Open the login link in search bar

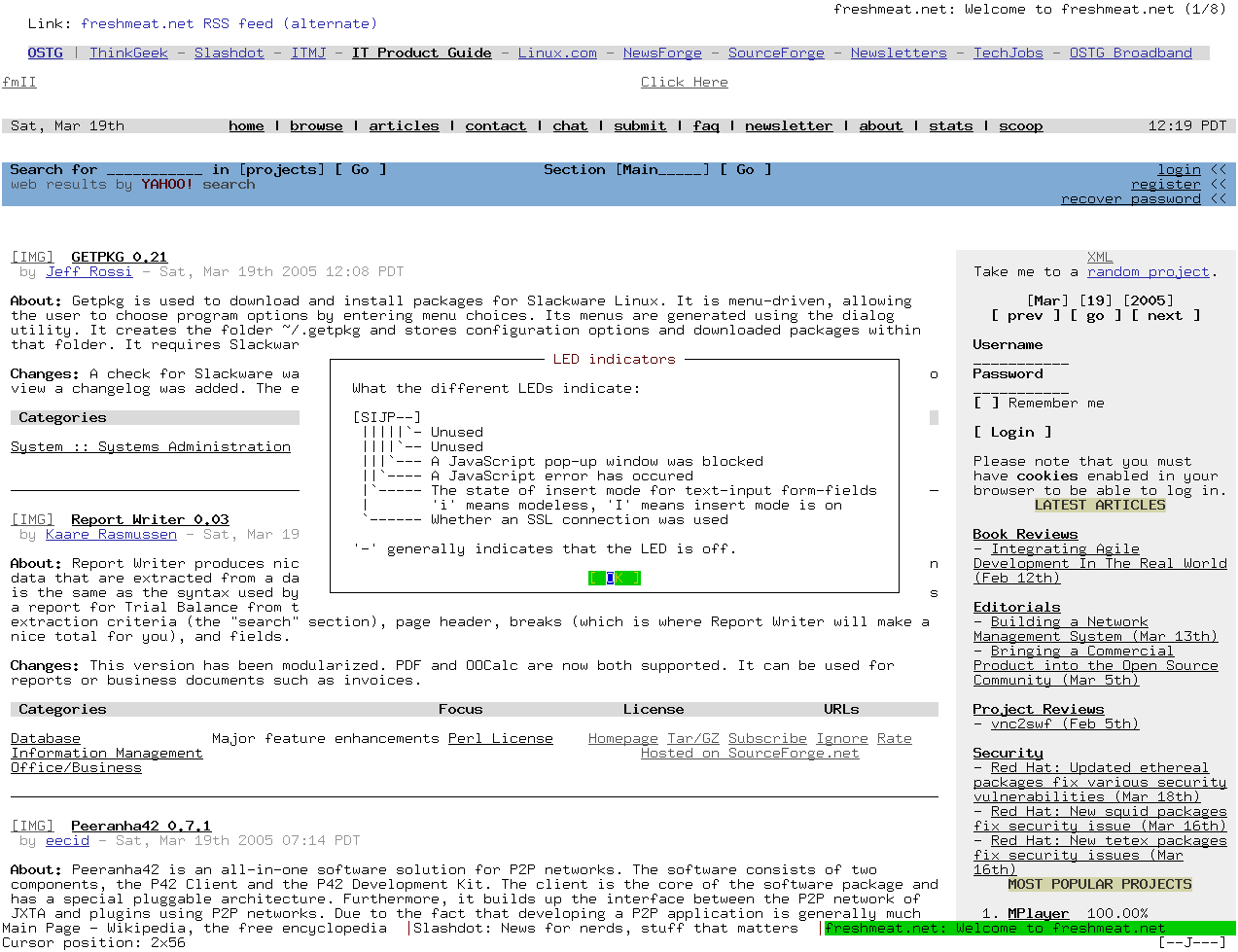coord(1179,169)
